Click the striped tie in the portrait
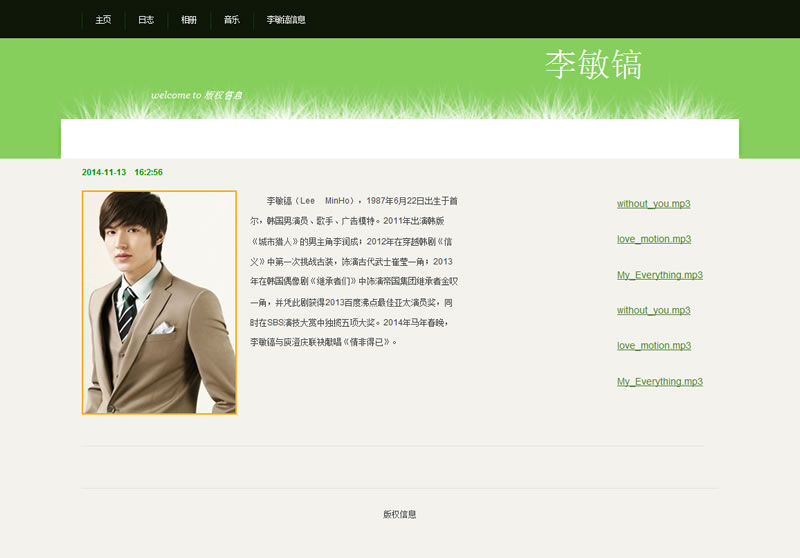 tap(126, 314)
